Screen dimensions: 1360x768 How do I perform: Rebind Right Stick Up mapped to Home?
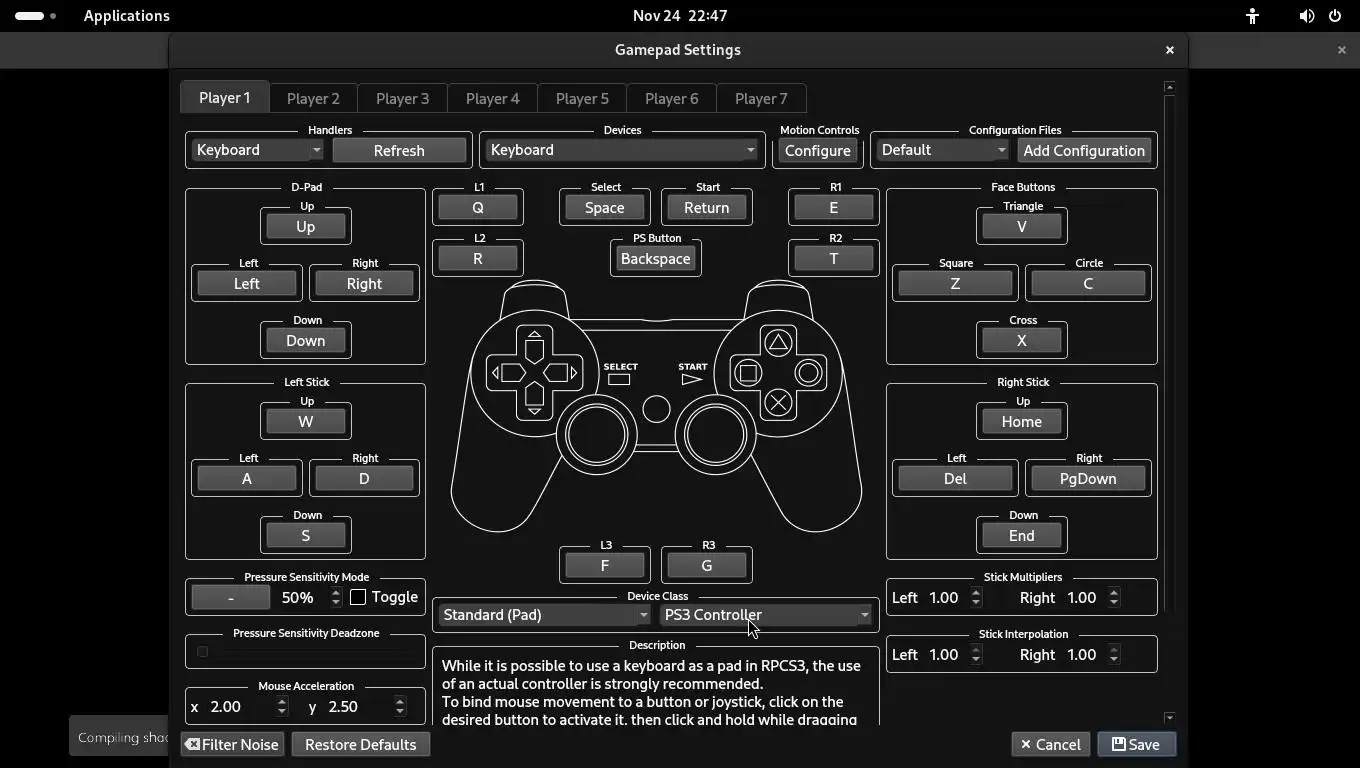[1021, 422]
